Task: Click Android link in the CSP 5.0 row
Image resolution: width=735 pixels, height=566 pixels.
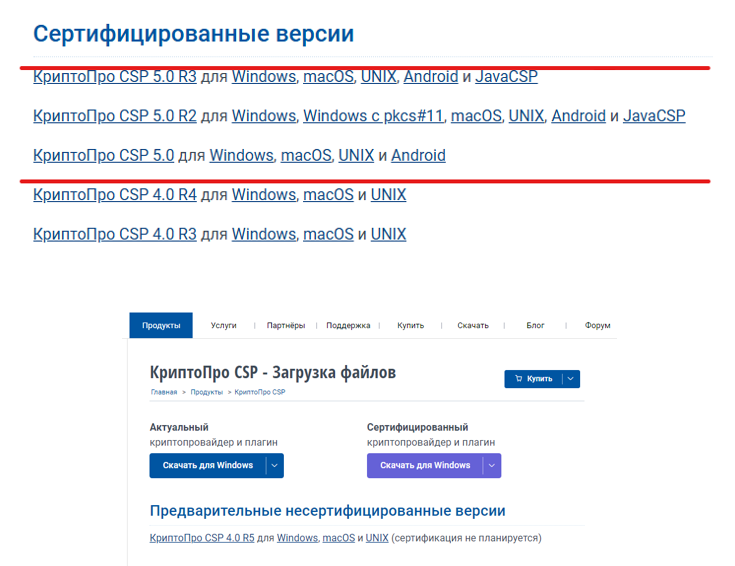Action: tap(418, 155)
